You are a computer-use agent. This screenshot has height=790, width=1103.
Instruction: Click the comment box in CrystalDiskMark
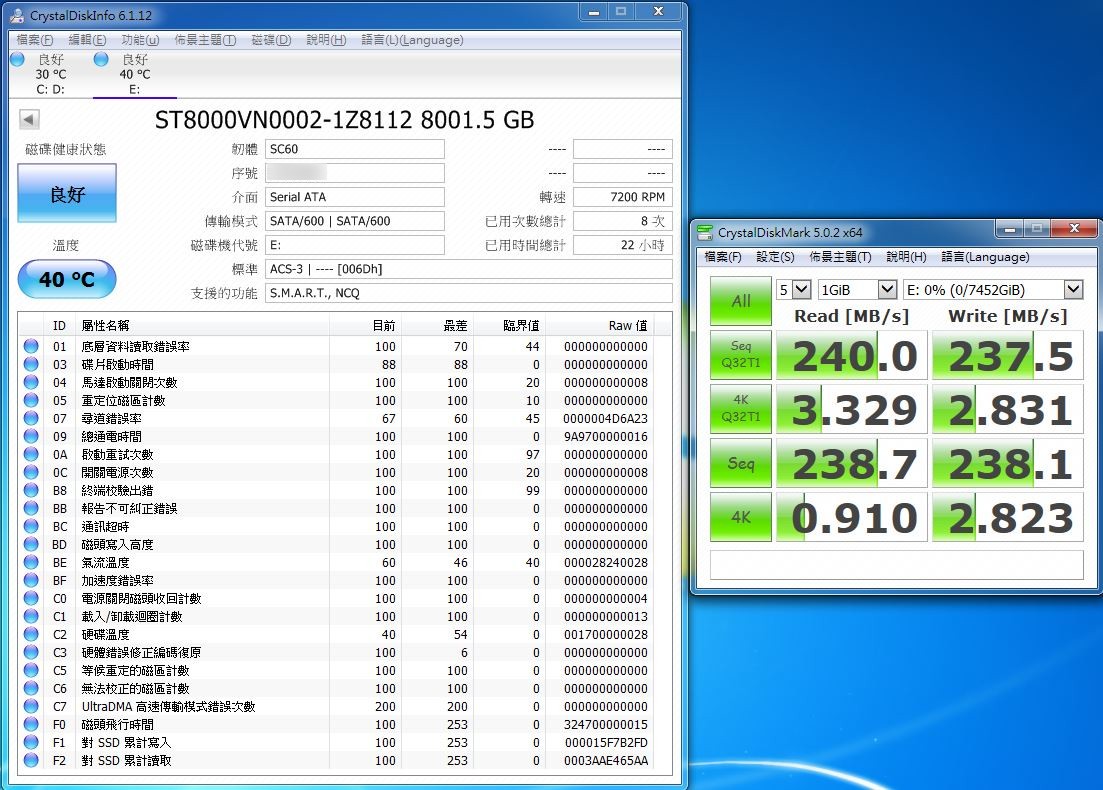coord(896,565)
